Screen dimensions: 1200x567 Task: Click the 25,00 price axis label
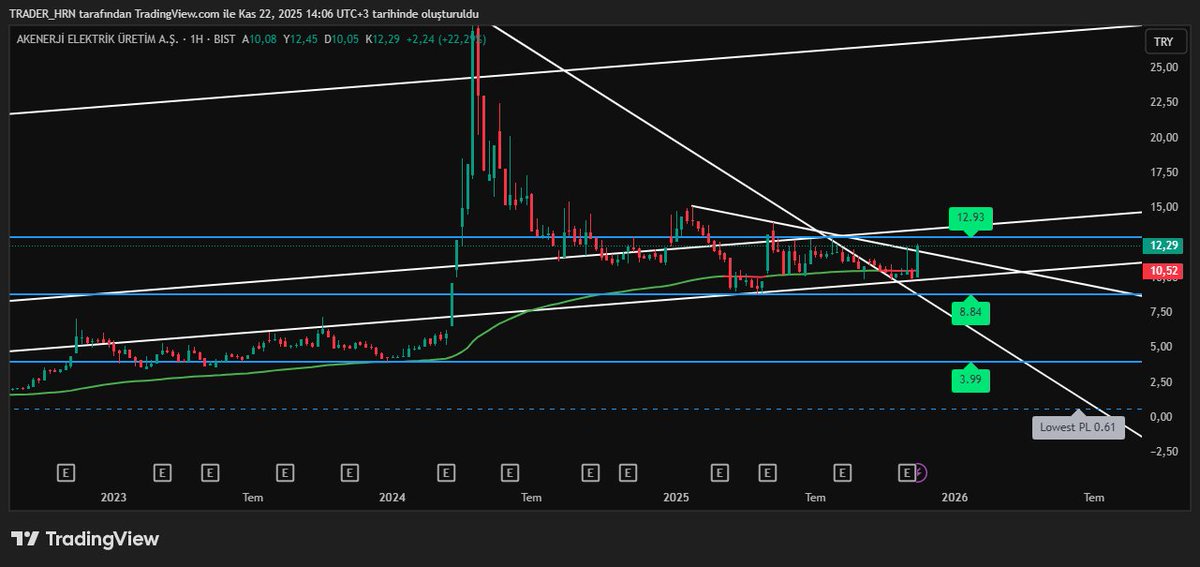[1163, 68]
